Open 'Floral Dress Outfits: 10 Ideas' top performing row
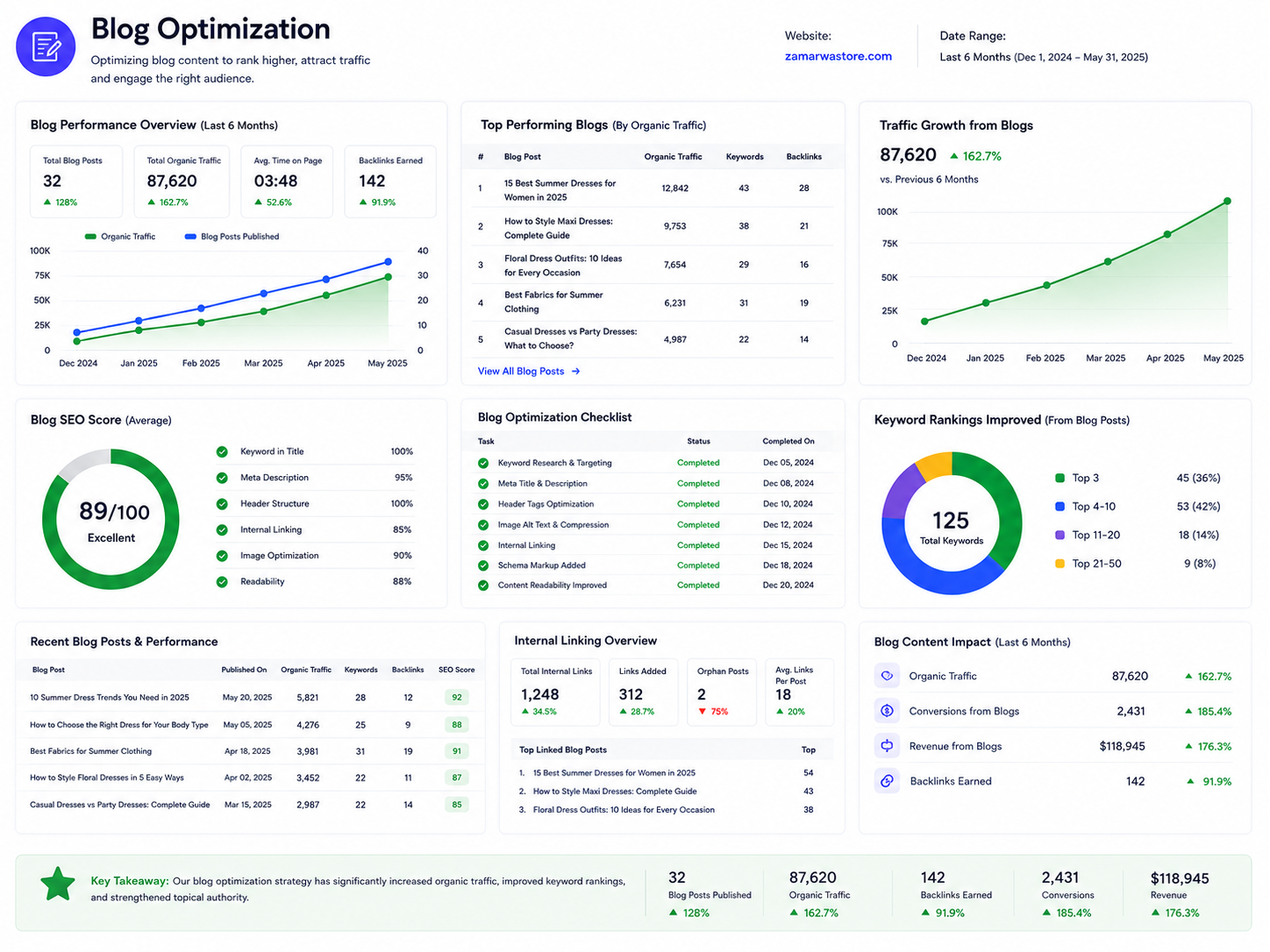Image resolution: width=1270 pixels, height=952 pixels. [x=653, y=265]
